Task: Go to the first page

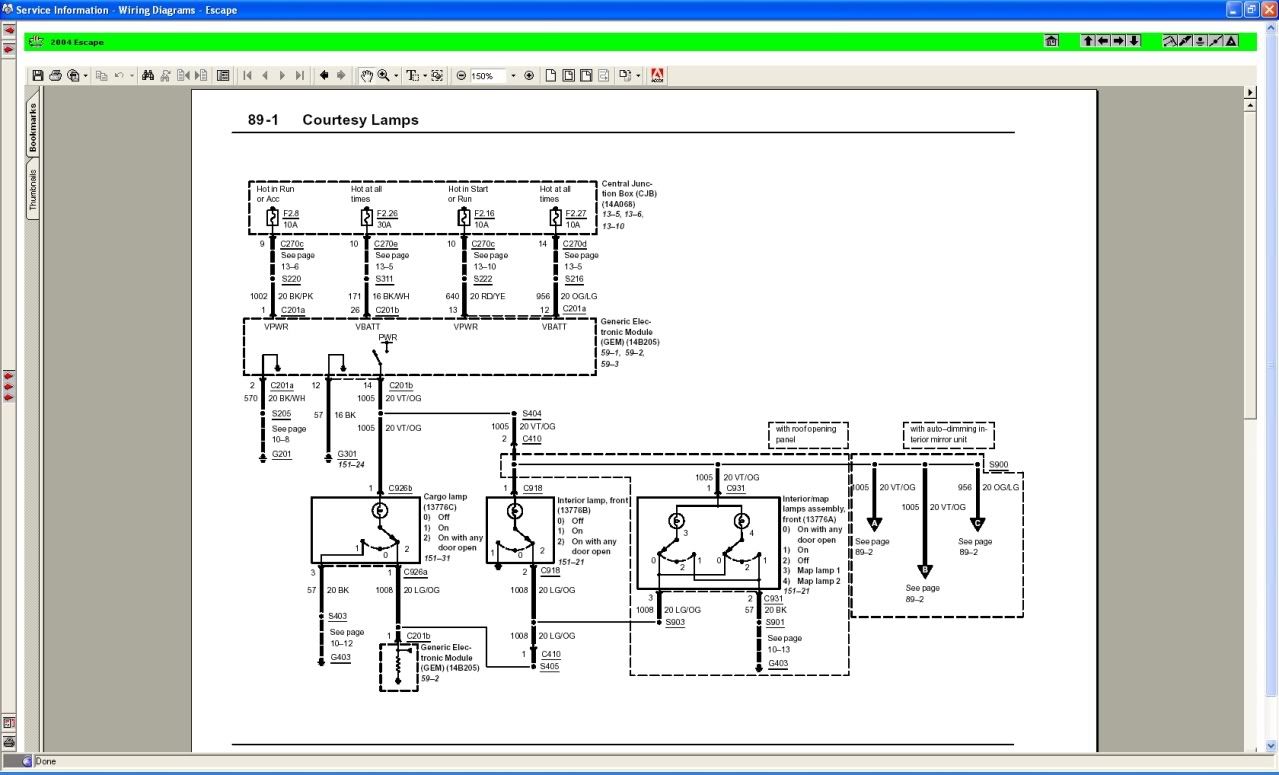Action: [x=247, y=75]
